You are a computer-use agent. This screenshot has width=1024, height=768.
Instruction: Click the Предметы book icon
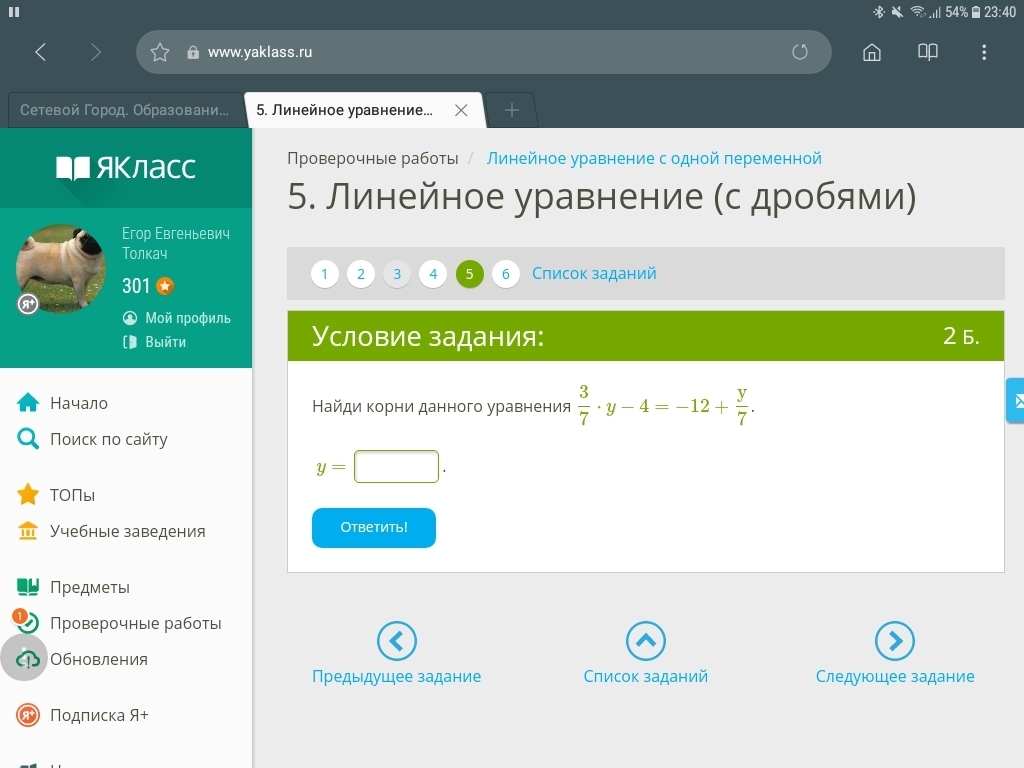pos(27,587)
